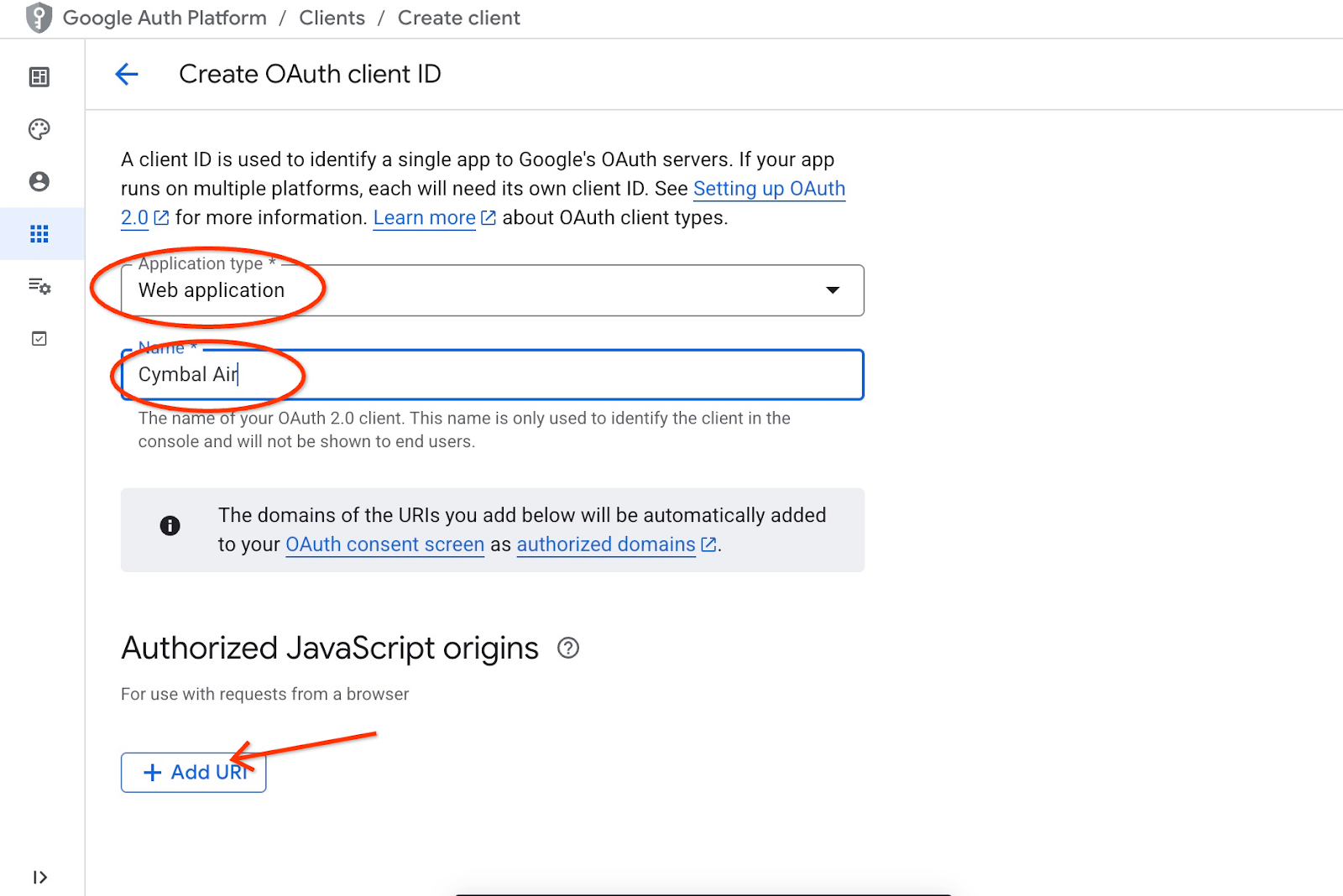
Task: Click the help icon next to Authorized JavaScript origins
Action: (568, 648)
